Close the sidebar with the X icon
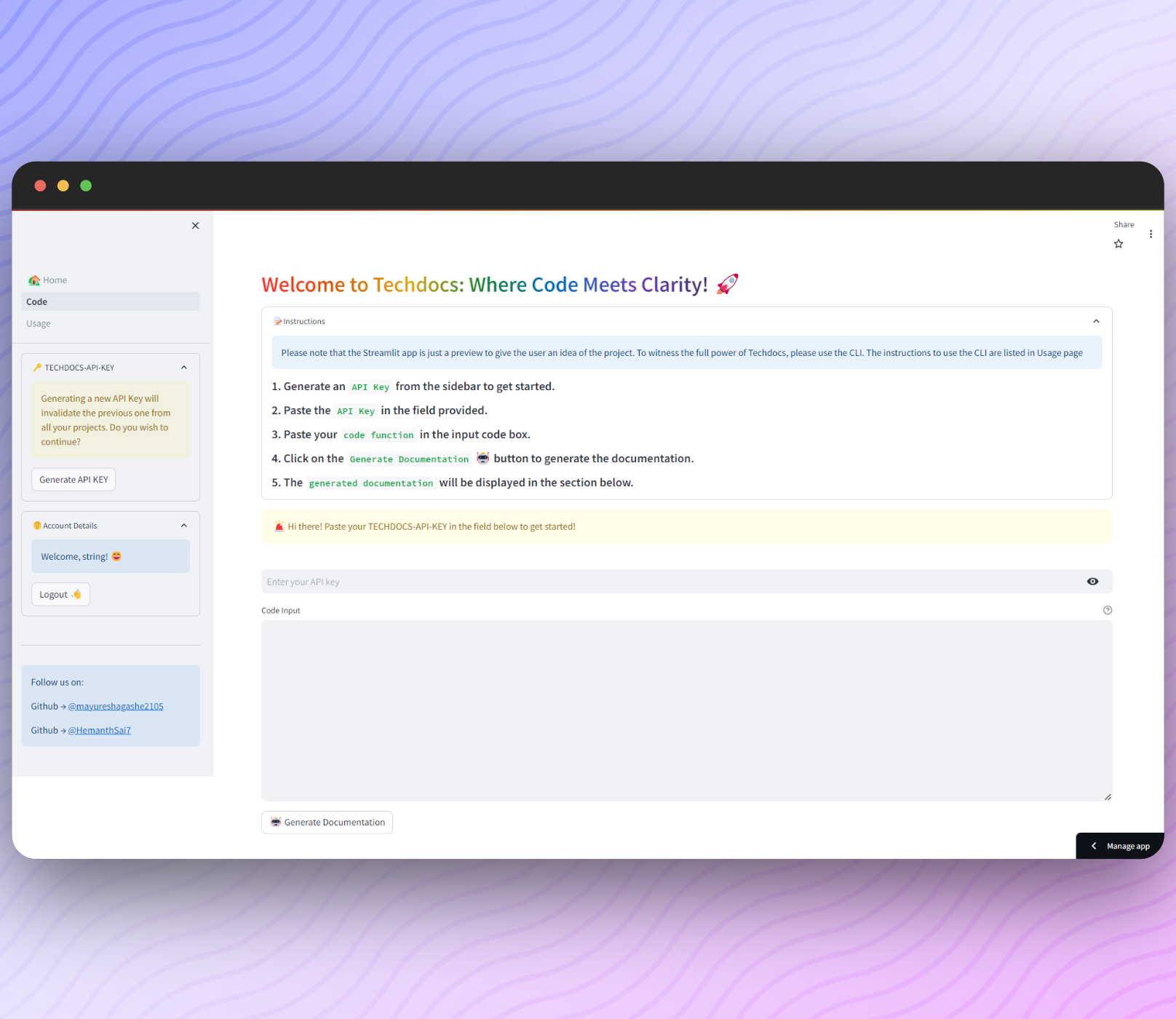The width and height of the screenshot is (1176, 1019). tap(195, 226)
